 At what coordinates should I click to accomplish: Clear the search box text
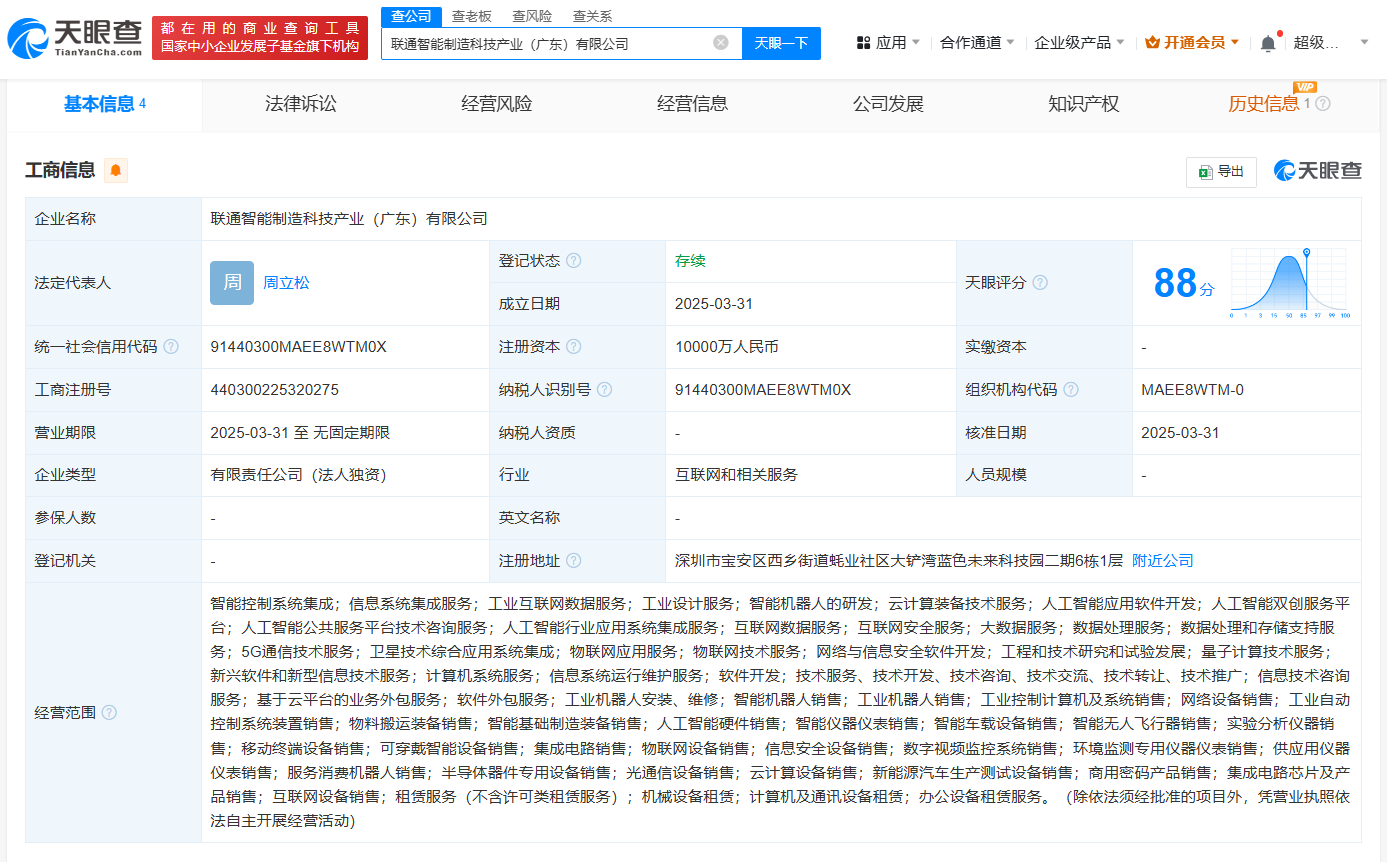point(720,43)
